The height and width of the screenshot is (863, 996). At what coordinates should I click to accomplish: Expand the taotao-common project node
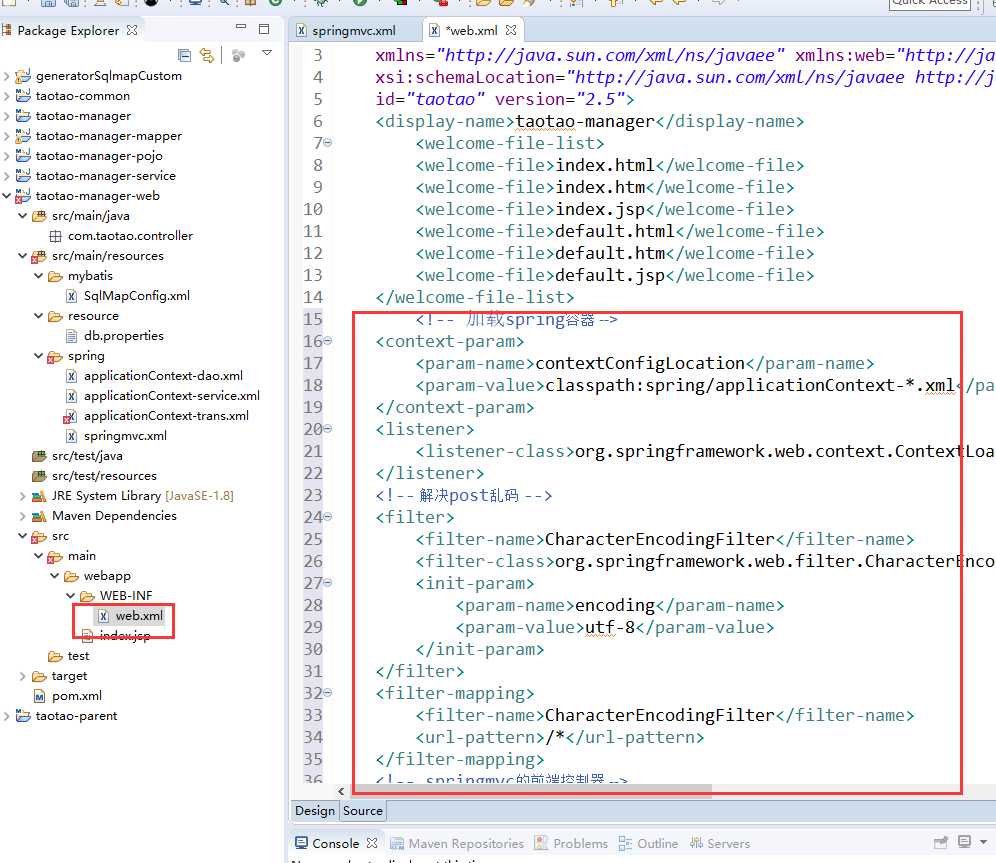pyautogui.click(x=6, y=97)
